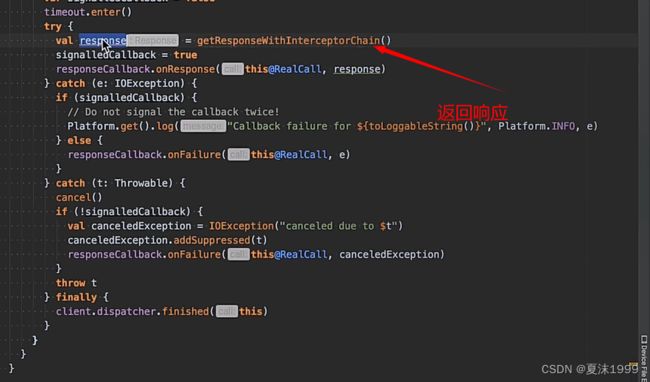Click 'this' argument in finished() call

pyautogui.click(x=250, y=311)
